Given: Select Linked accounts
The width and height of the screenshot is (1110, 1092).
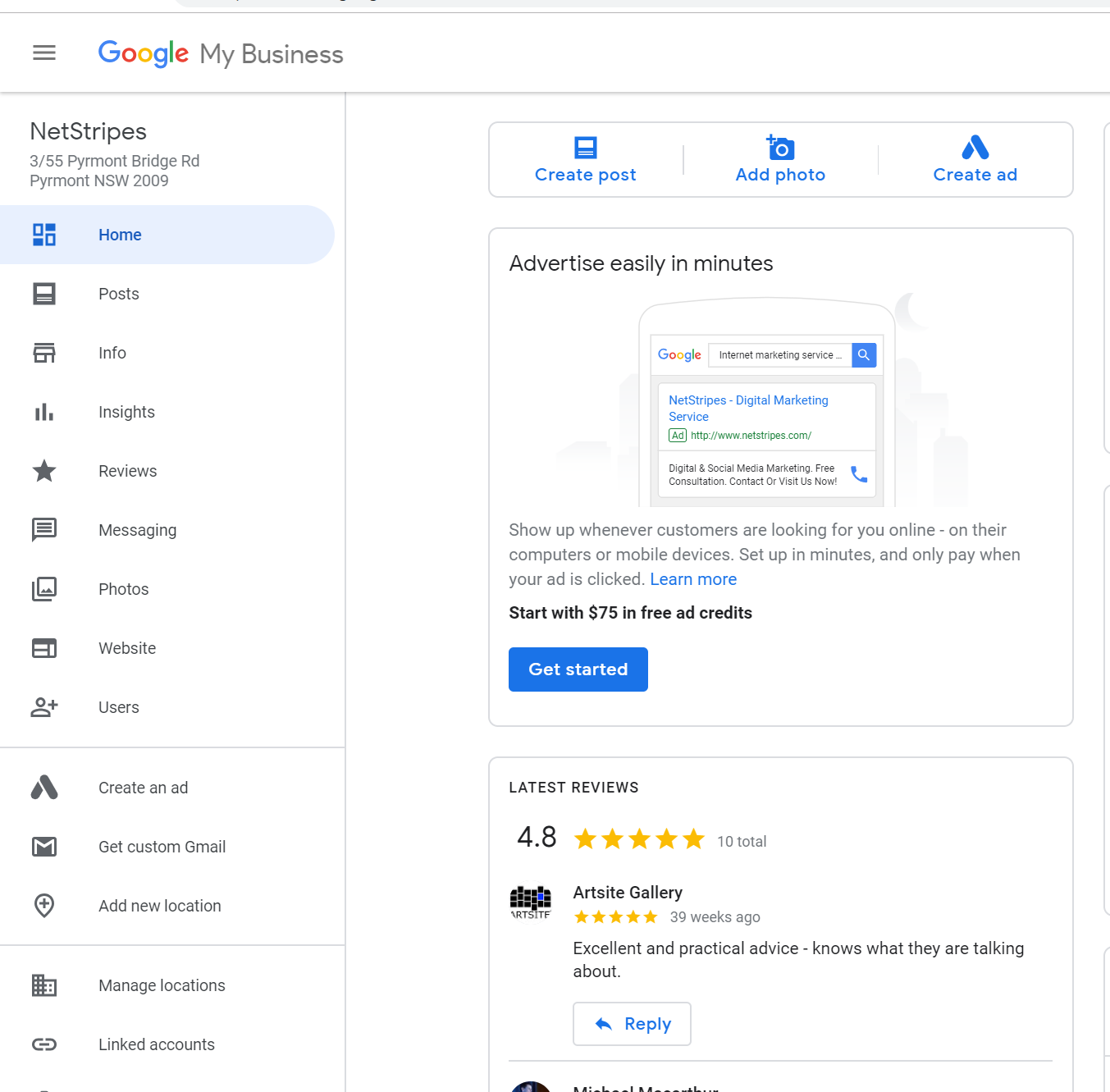Looking at the screenshot, I should click(x=167, y=1044).
